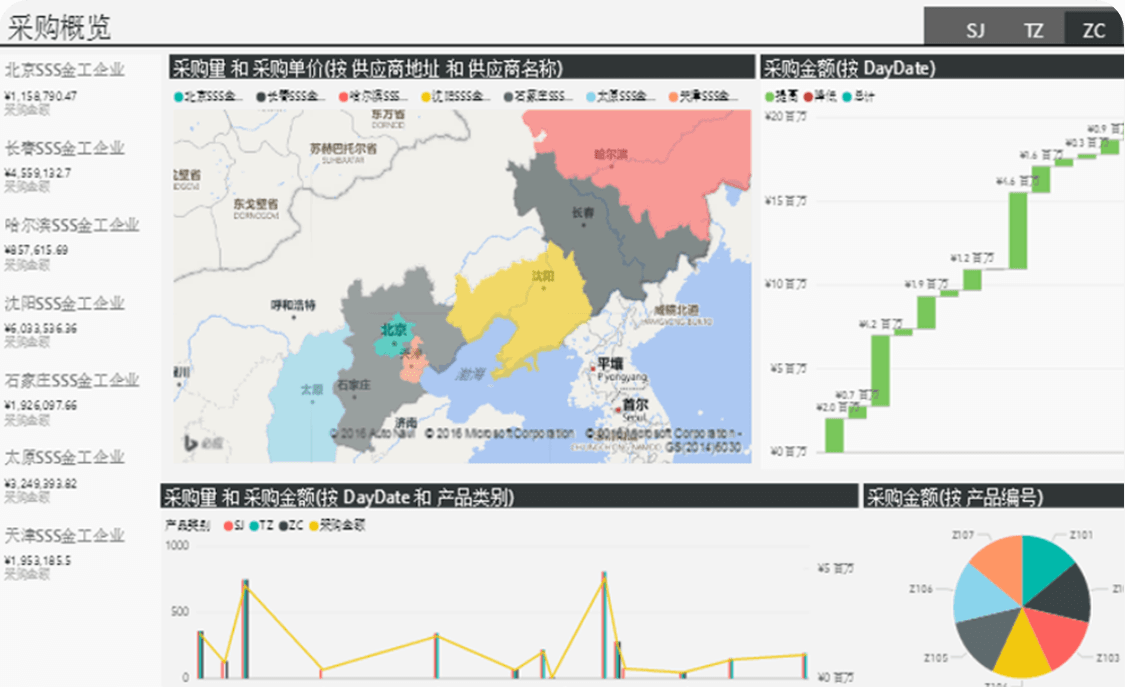Click the map chart title bar 采购量 和 采购单价

[462, 67]
